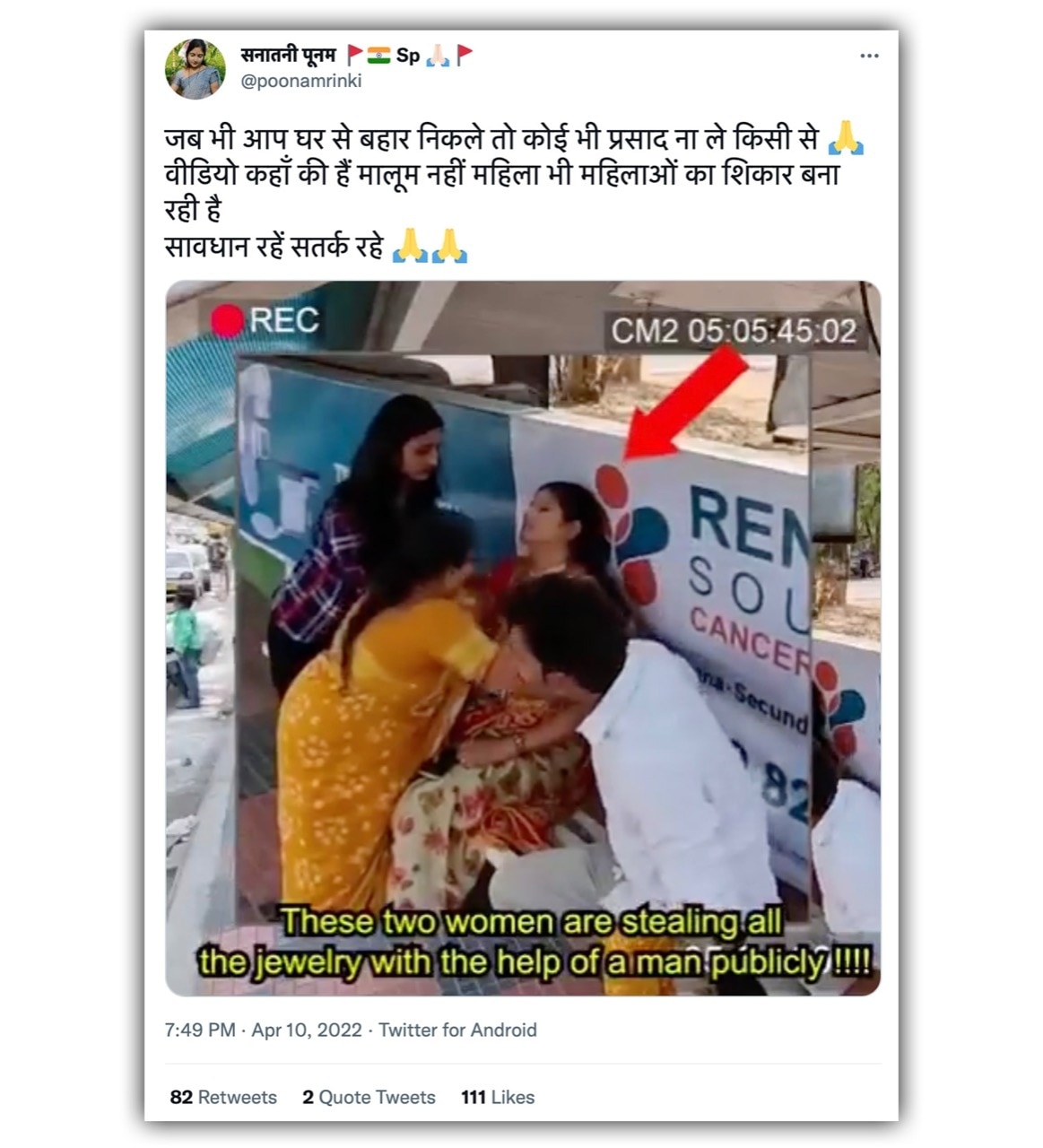View the 82 Retweets list

tap(223, 1097)
